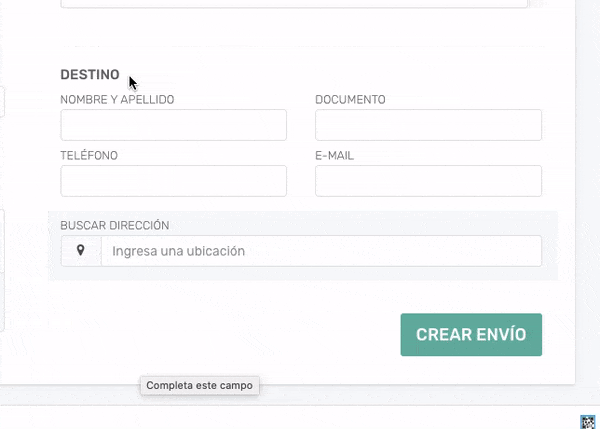Click the DOCUMENTO label text
Screen dimensions: 600x429
350,100
